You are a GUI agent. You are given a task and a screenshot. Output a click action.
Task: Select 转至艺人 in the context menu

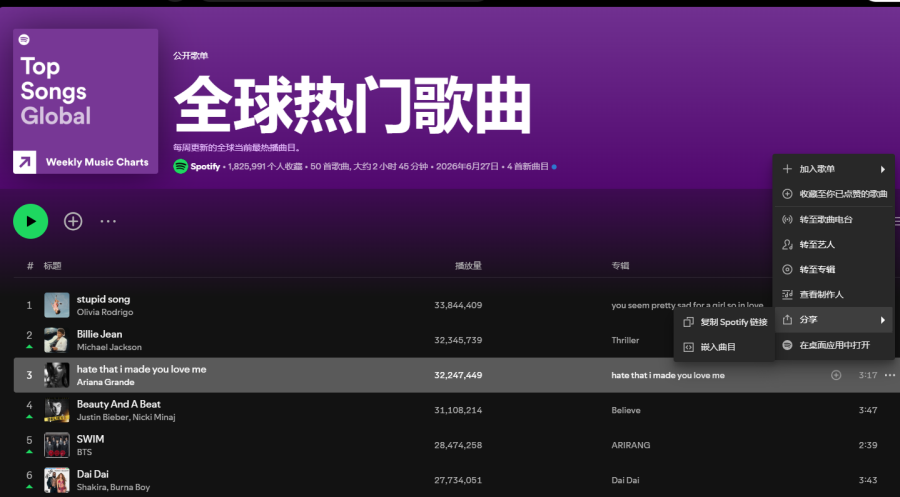tap(833, 244)
